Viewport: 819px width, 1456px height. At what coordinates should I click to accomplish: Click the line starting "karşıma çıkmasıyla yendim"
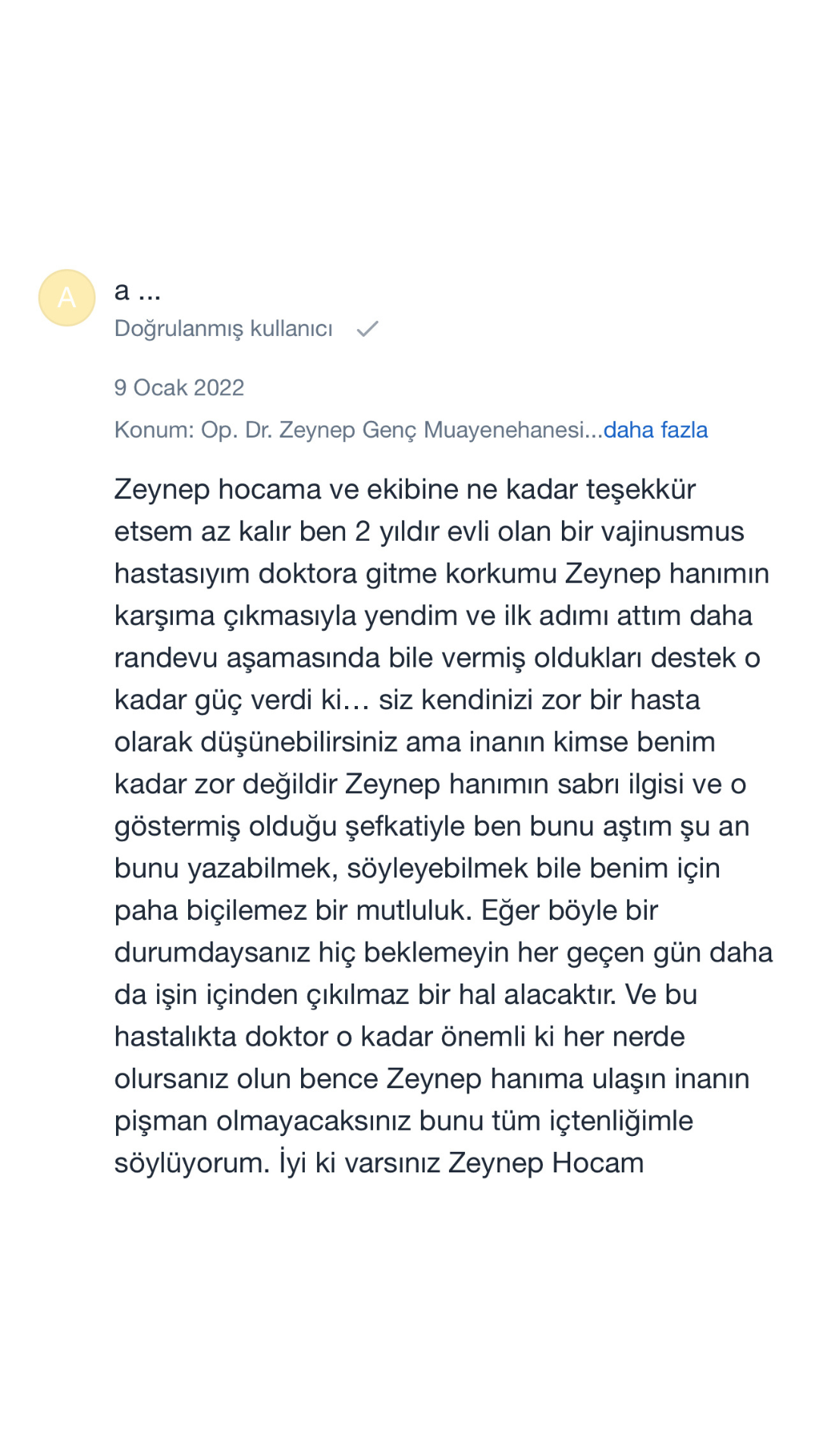pyautogui.click(x=433, y=616)
